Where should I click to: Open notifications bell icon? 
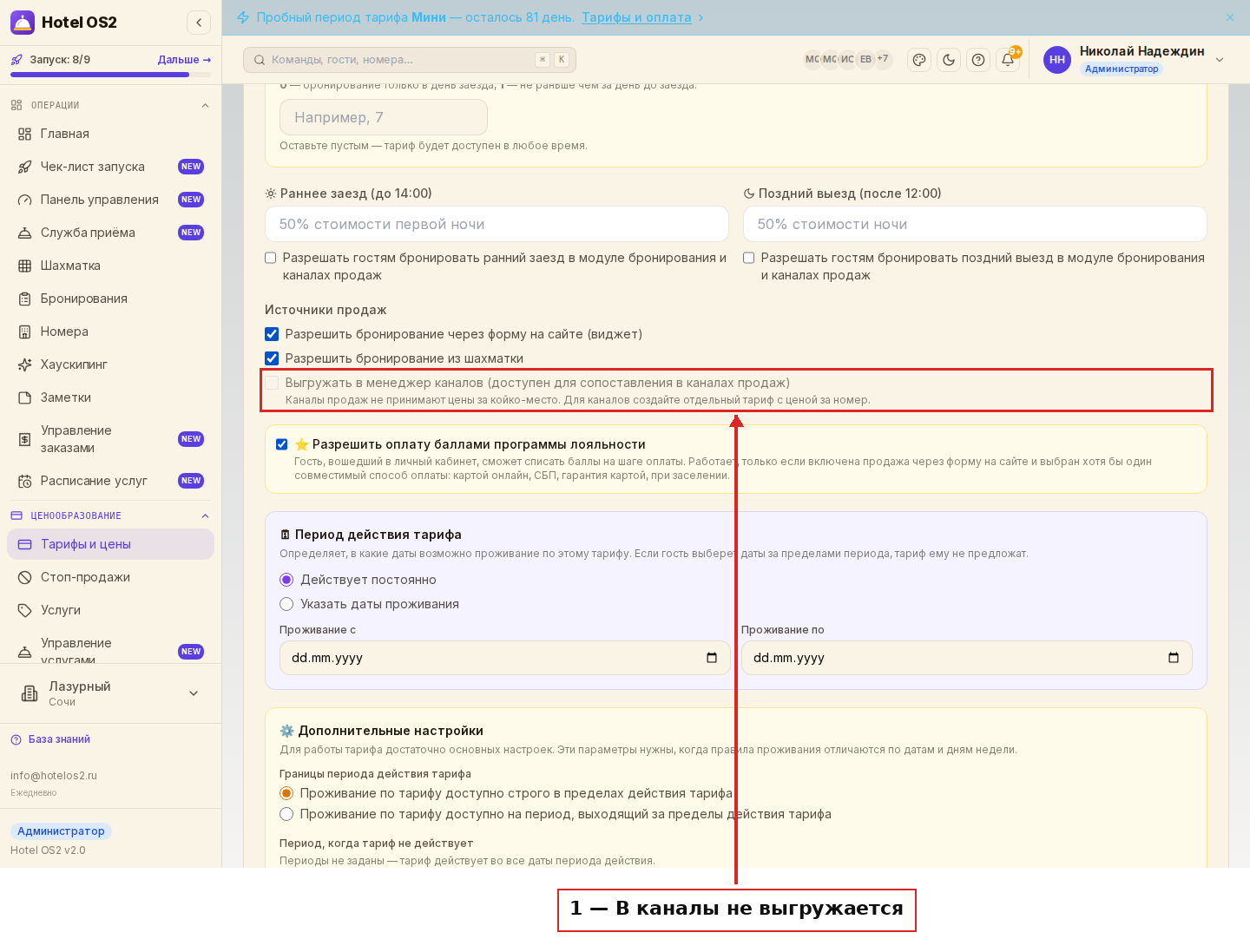pyautogui.click(x=1008, y=60)
